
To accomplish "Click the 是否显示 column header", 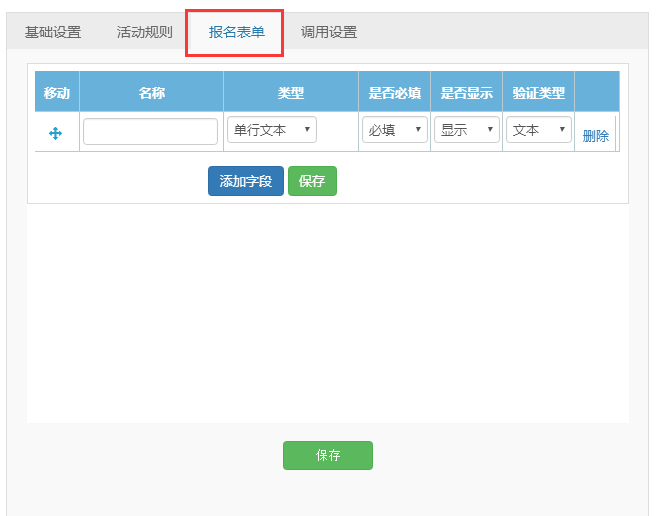I will tap(466, 93).
